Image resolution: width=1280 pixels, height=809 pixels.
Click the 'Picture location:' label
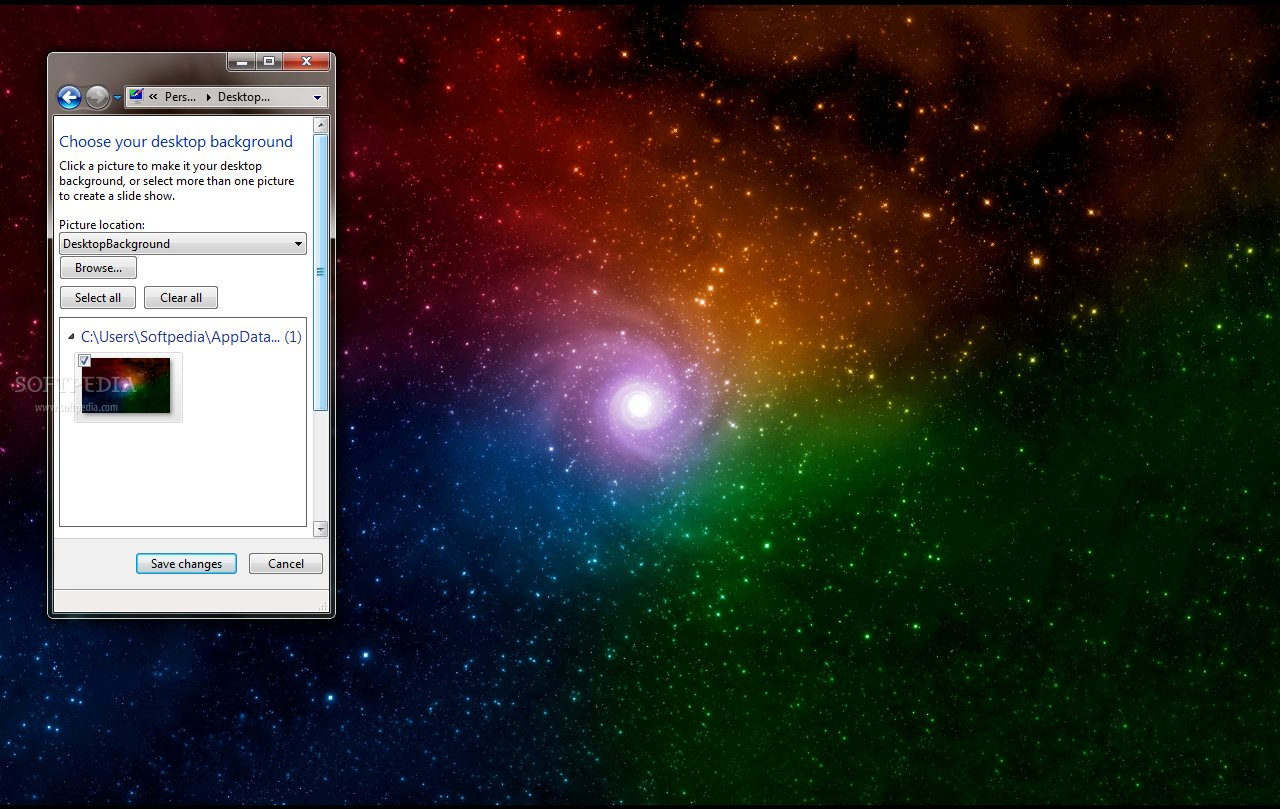pyautogui.click(x=102, y=225)
